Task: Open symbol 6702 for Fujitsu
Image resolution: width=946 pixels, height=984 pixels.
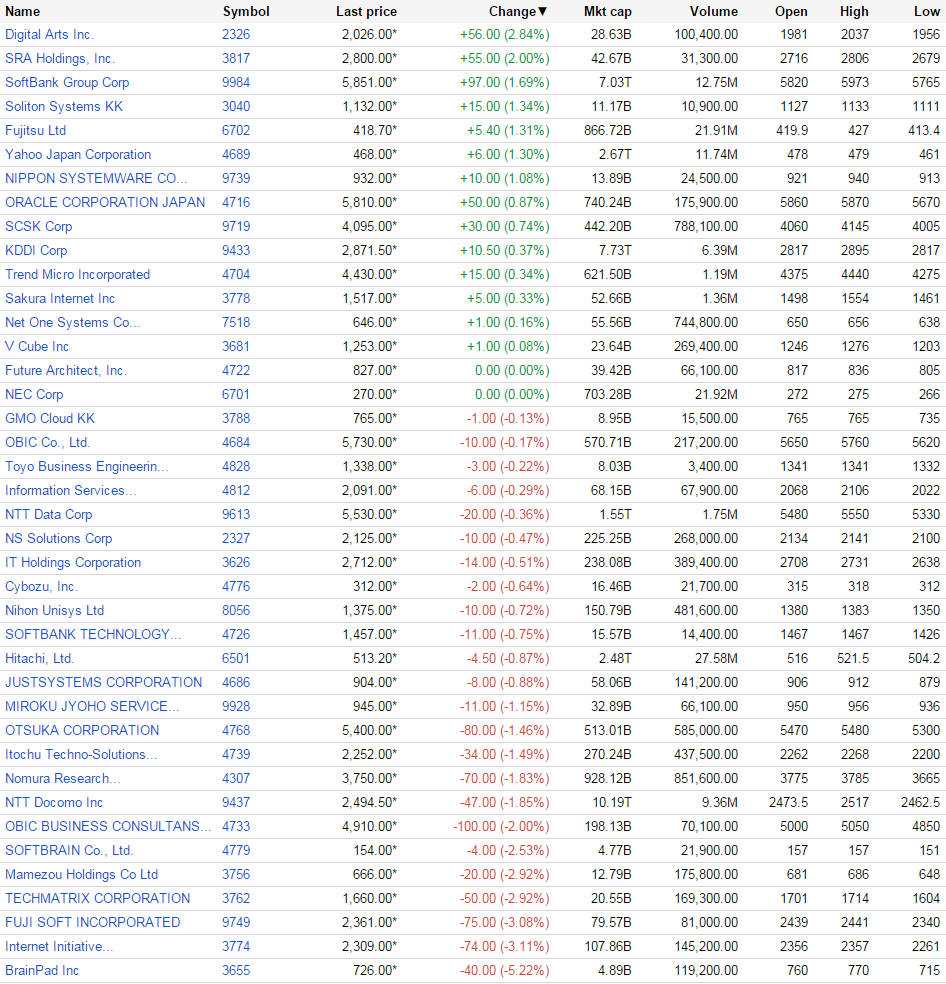Action: tap(236, 131)
